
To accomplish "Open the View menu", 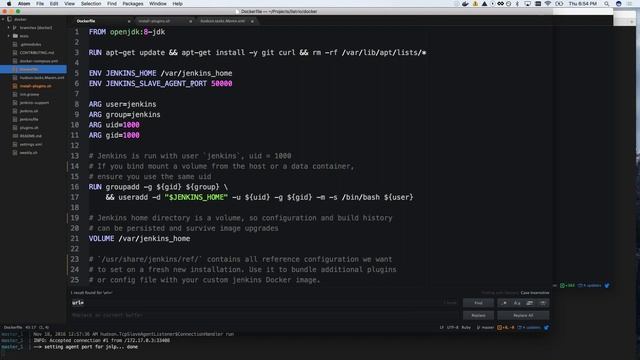I will pos(69,4).
